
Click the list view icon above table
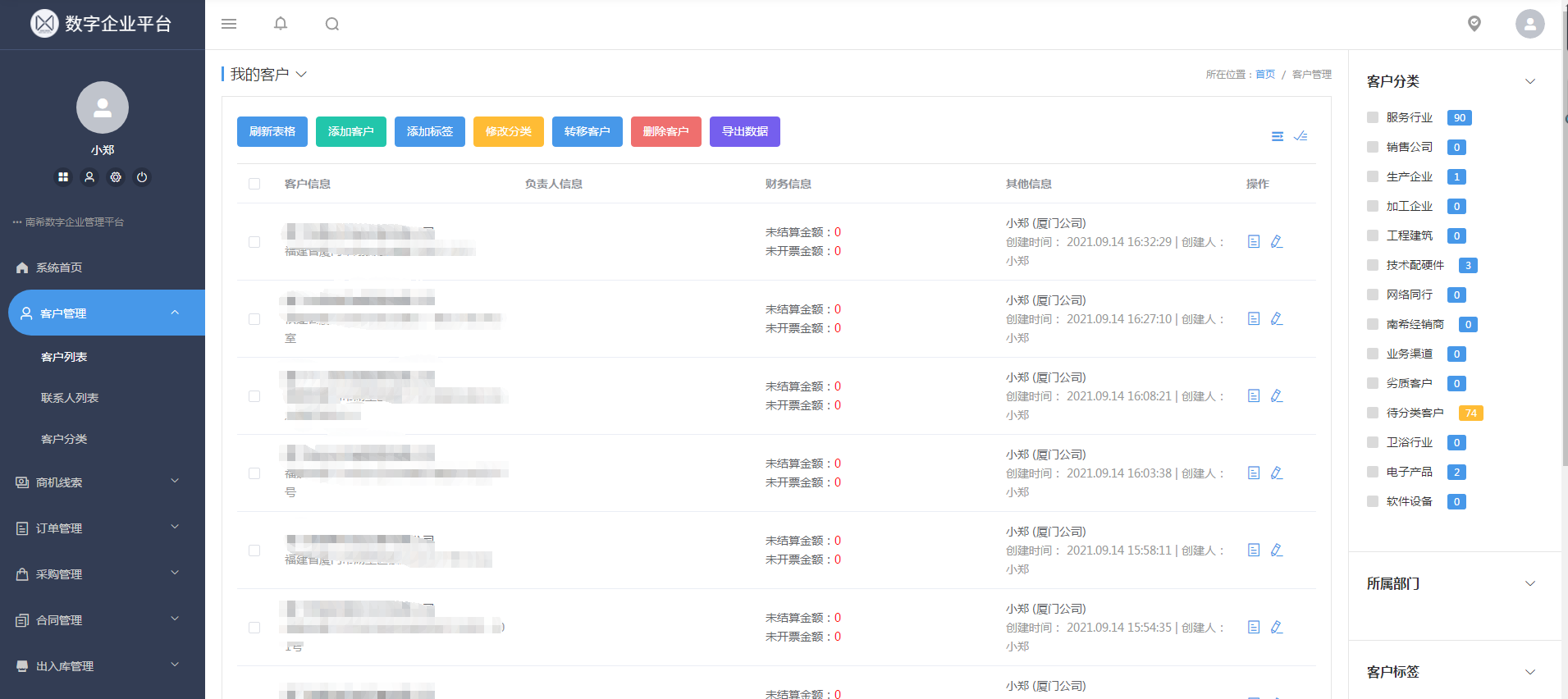(1277, 136)
